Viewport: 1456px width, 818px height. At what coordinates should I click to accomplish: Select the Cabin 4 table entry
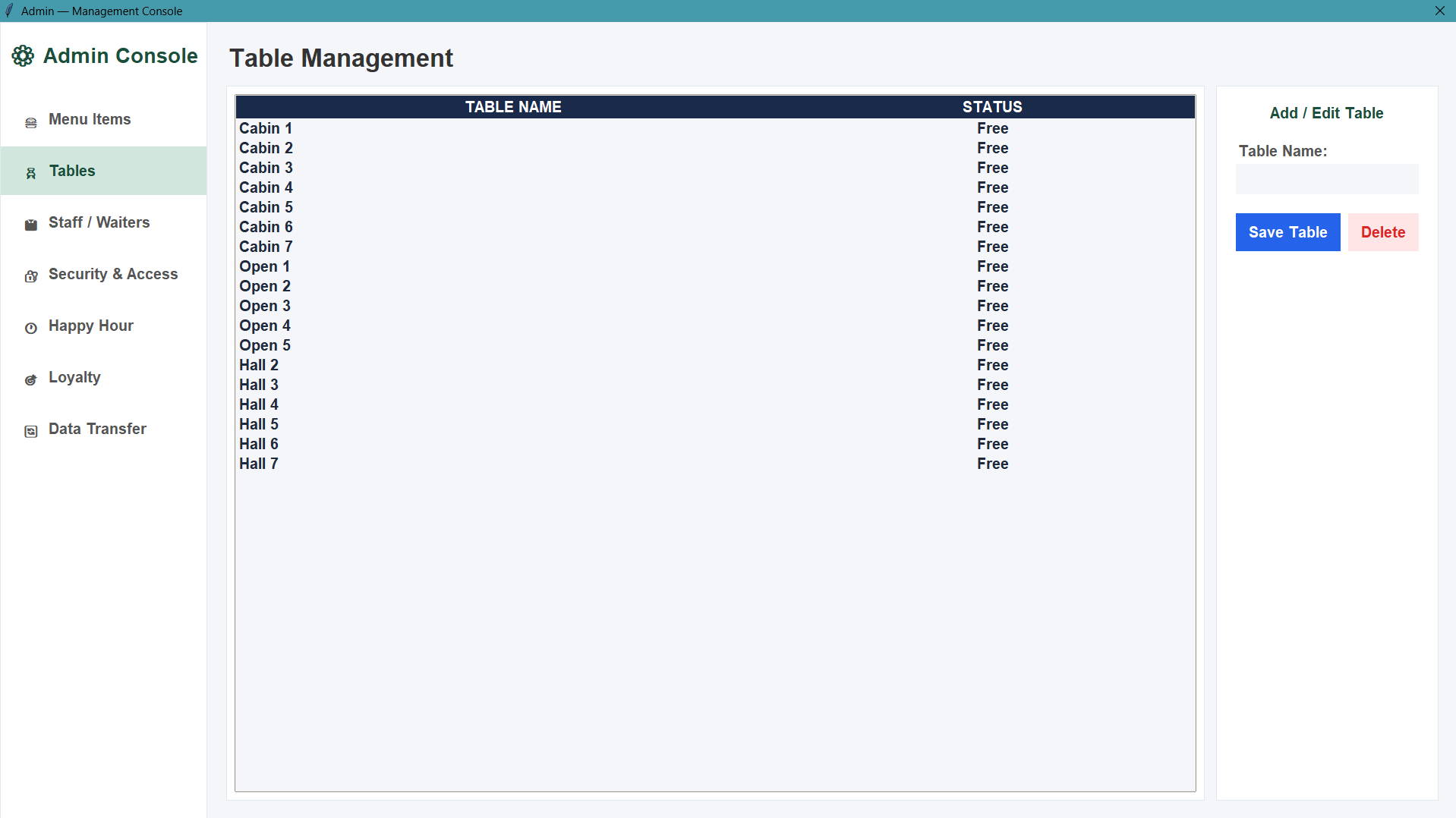click(x=715, y=187)
